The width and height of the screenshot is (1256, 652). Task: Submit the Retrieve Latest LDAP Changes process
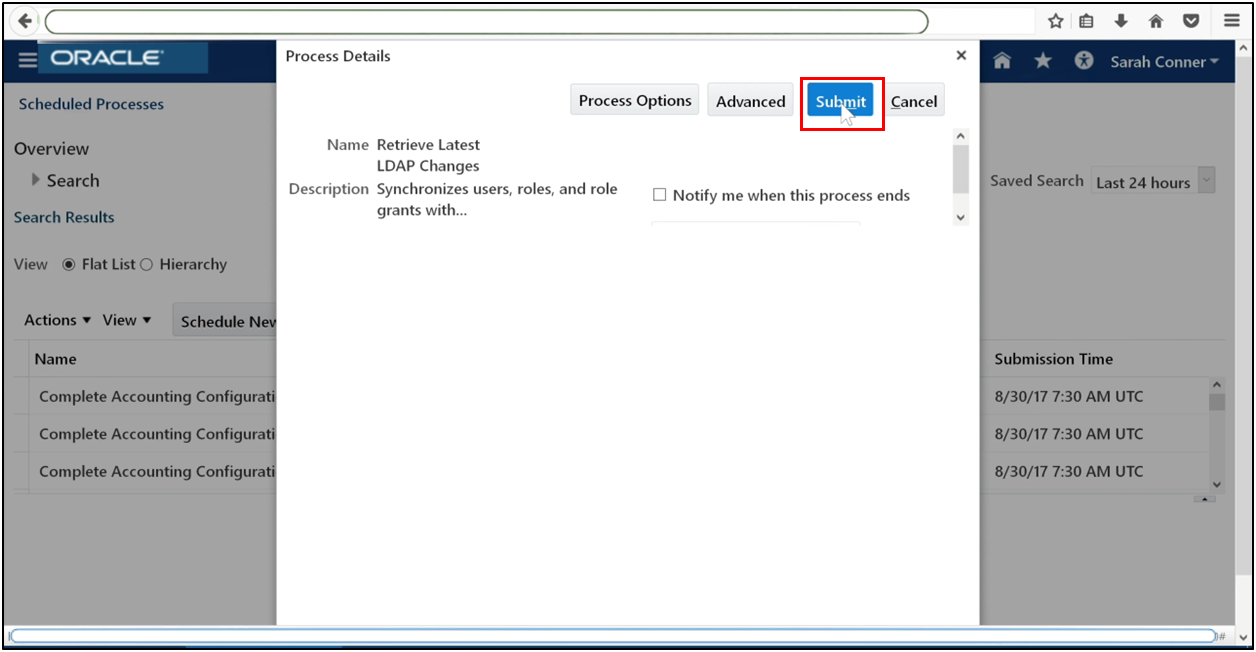[x=841, y=100]
